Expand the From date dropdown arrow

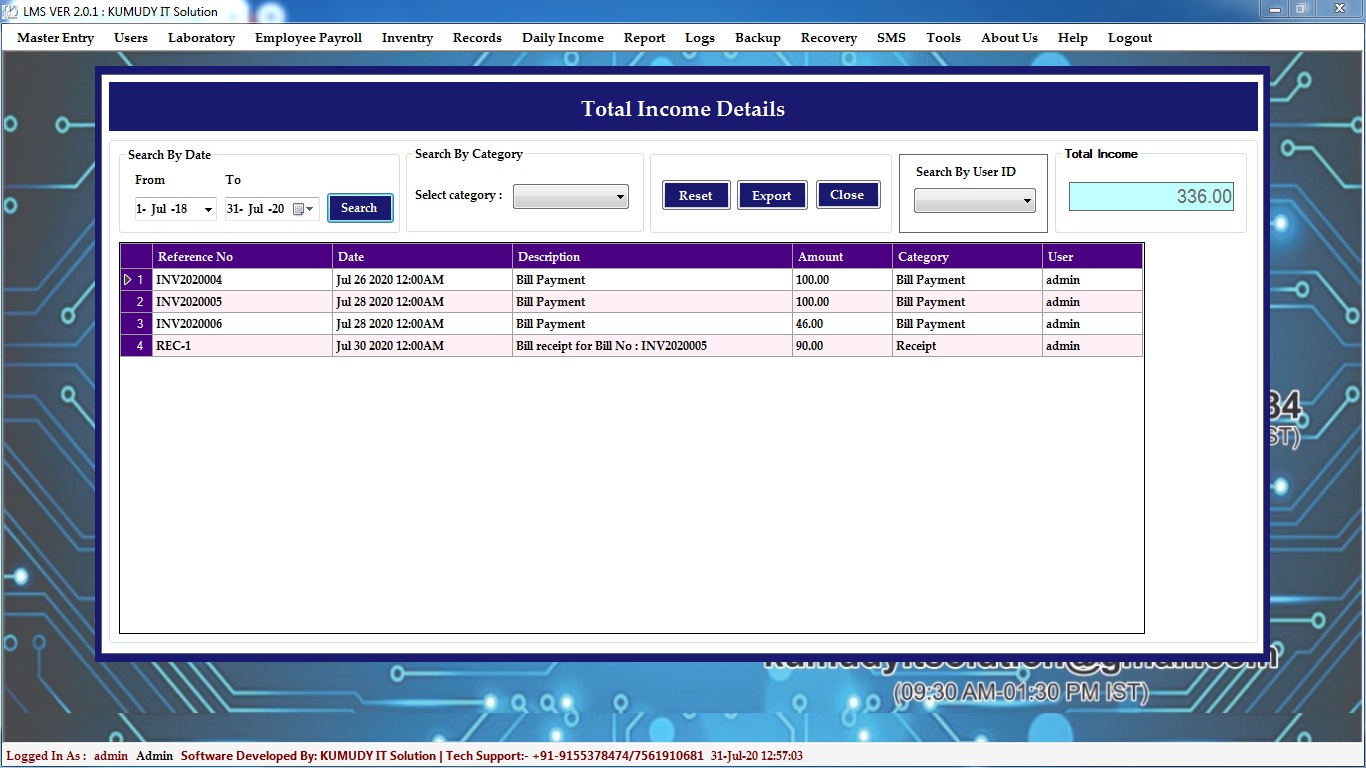(208, 209)
